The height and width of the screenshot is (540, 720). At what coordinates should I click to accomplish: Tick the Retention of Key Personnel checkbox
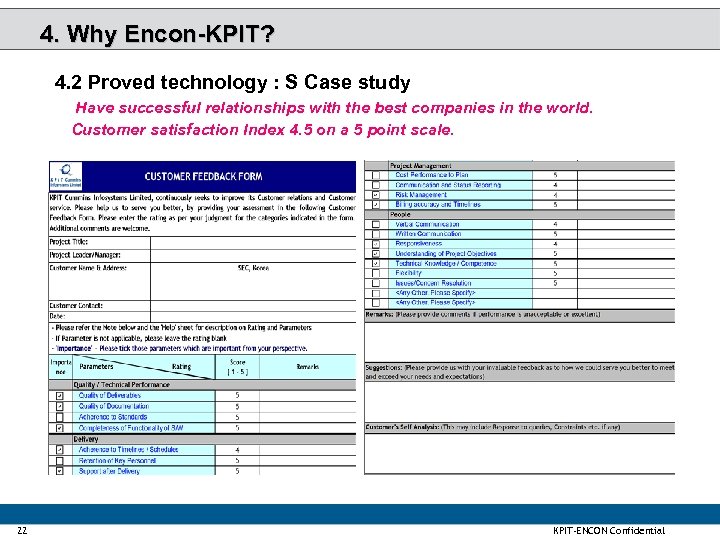[60, 461]
